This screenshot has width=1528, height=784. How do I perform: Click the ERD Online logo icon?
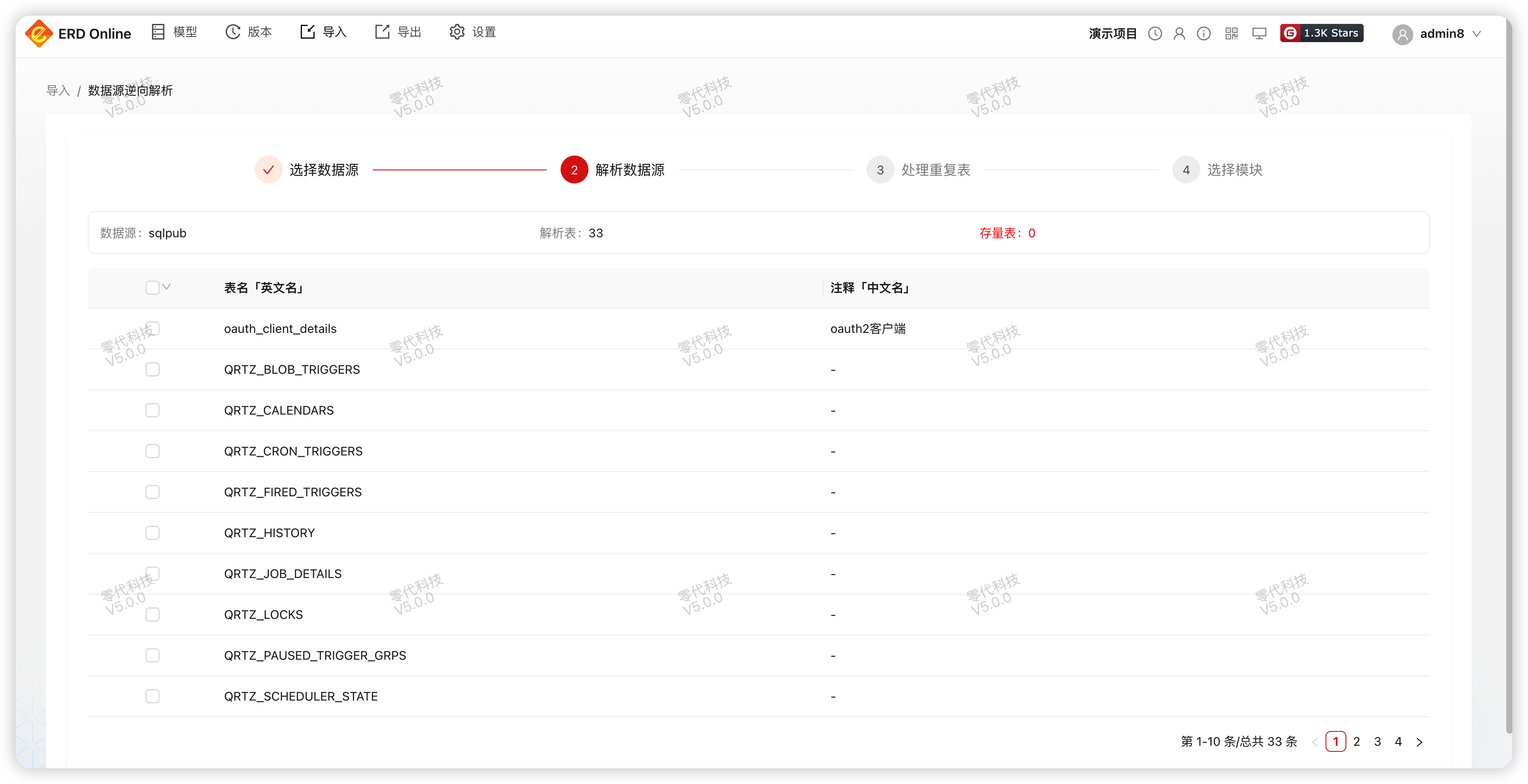(x=39, y=33)
